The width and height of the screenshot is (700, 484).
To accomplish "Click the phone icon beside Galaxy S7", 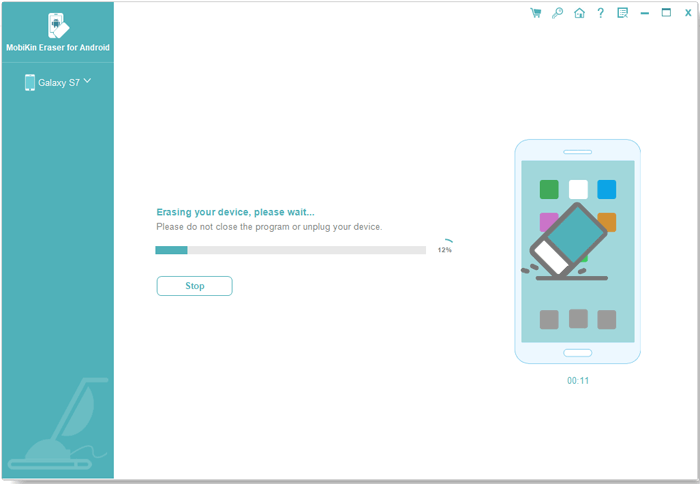I will pyautogui.click(x=30, y=83).
